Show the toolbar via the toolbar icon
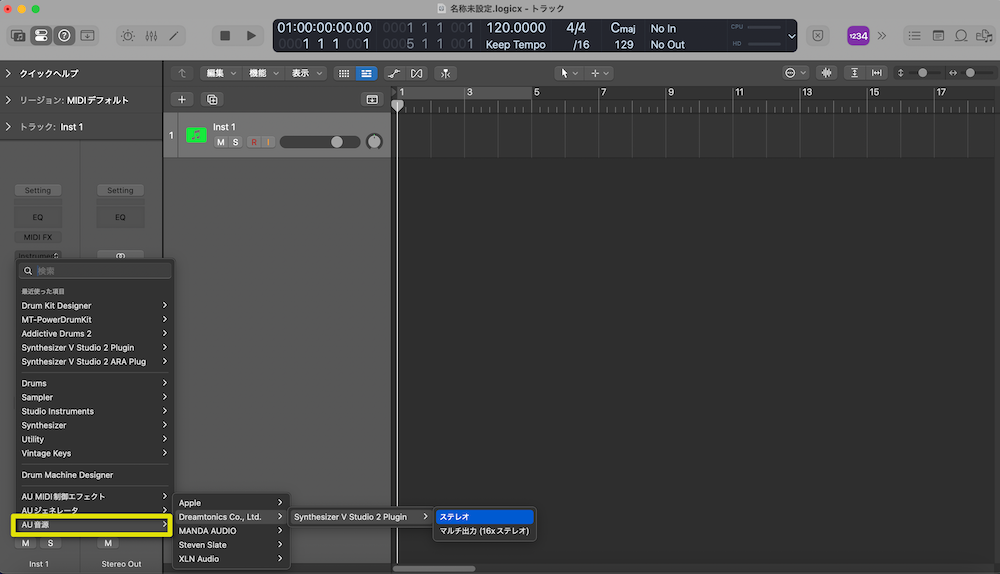This screenshot has height=574, width=1000. tap(87, 36)
